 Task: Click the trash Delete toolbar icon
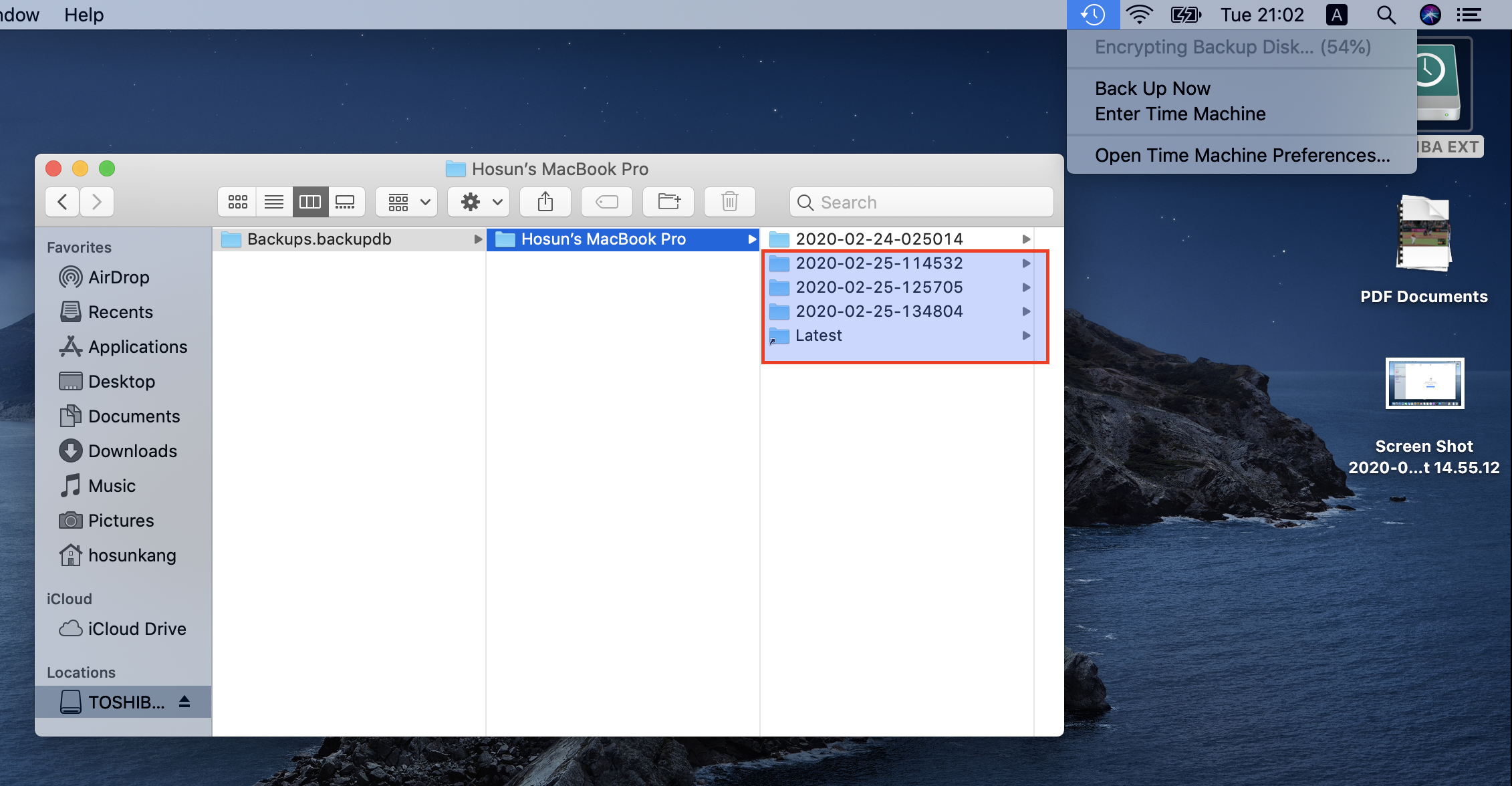tap(729, 202)
